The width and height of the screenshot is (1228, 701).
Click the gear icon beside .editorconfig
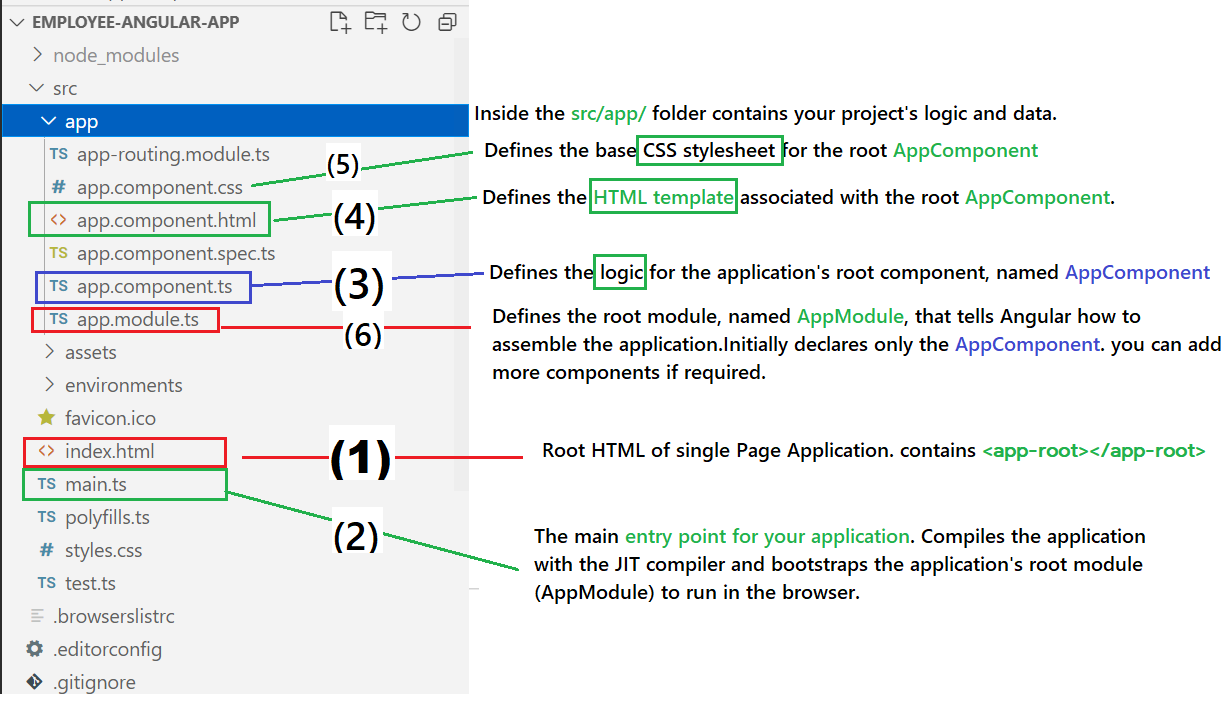(35, 649)
